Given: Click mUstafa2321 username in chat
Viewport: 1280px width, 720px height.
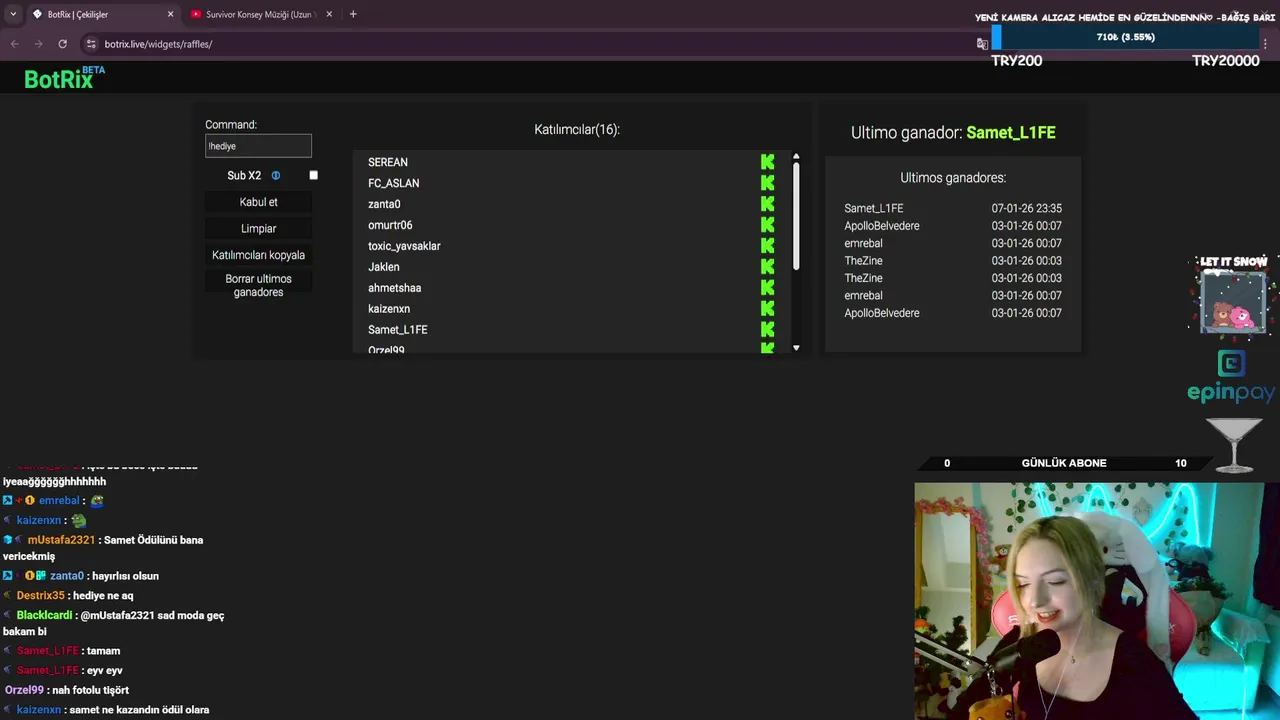Looking at the screenshot, I should click(61, 540).
